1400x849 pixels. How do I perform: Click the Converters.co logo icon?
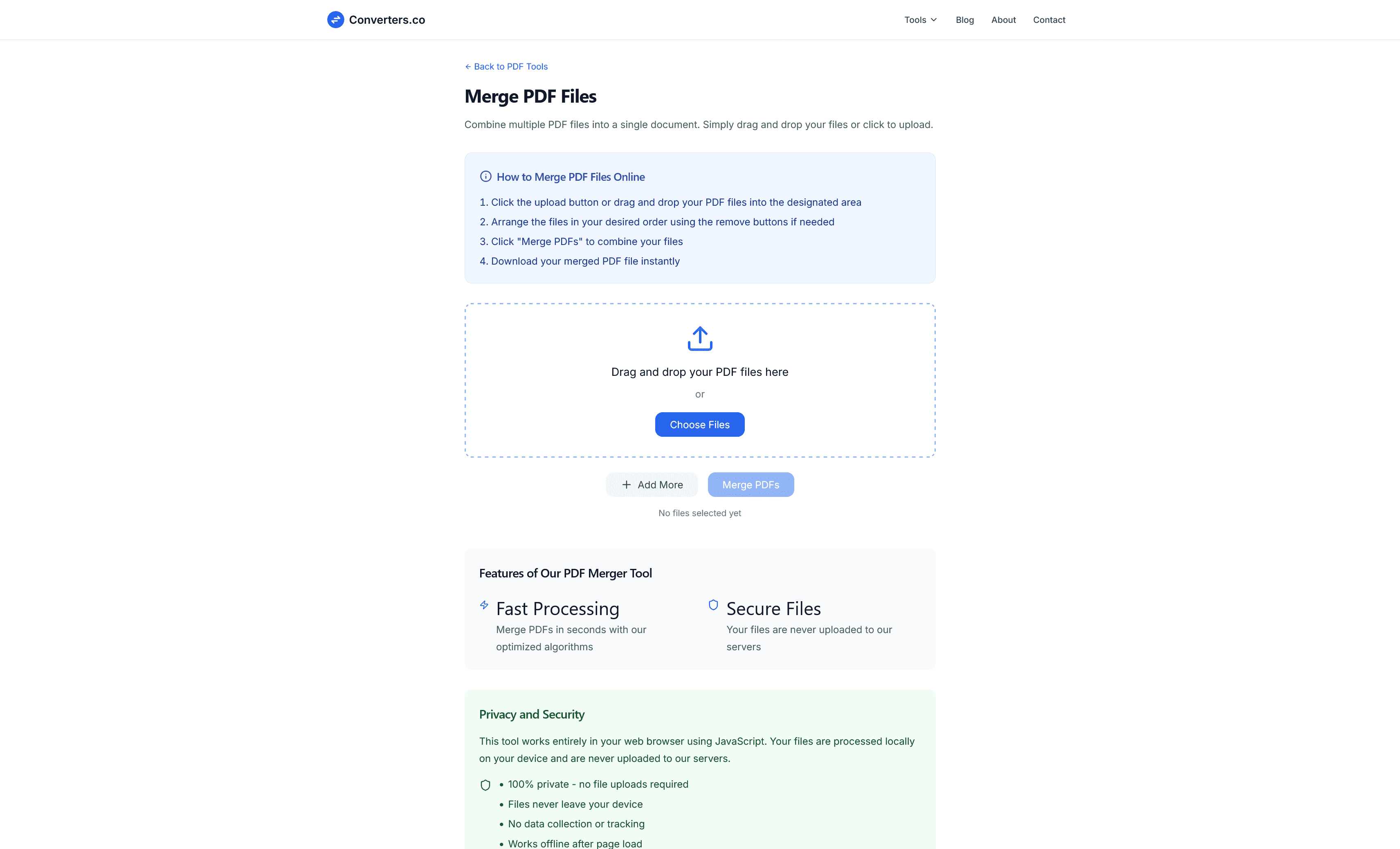coord(335,19)
